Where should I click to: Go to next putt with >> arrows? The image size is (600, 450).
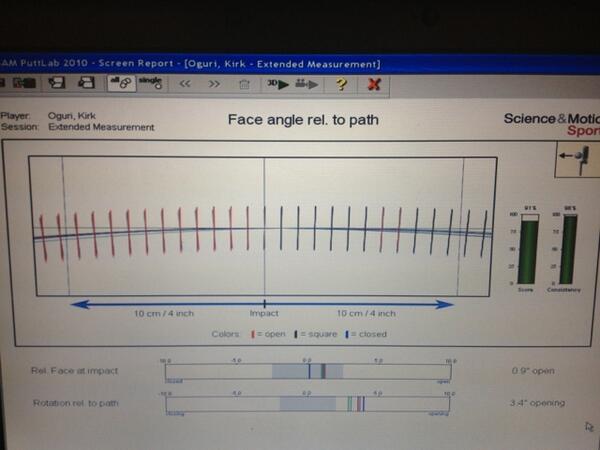(214, 84)
